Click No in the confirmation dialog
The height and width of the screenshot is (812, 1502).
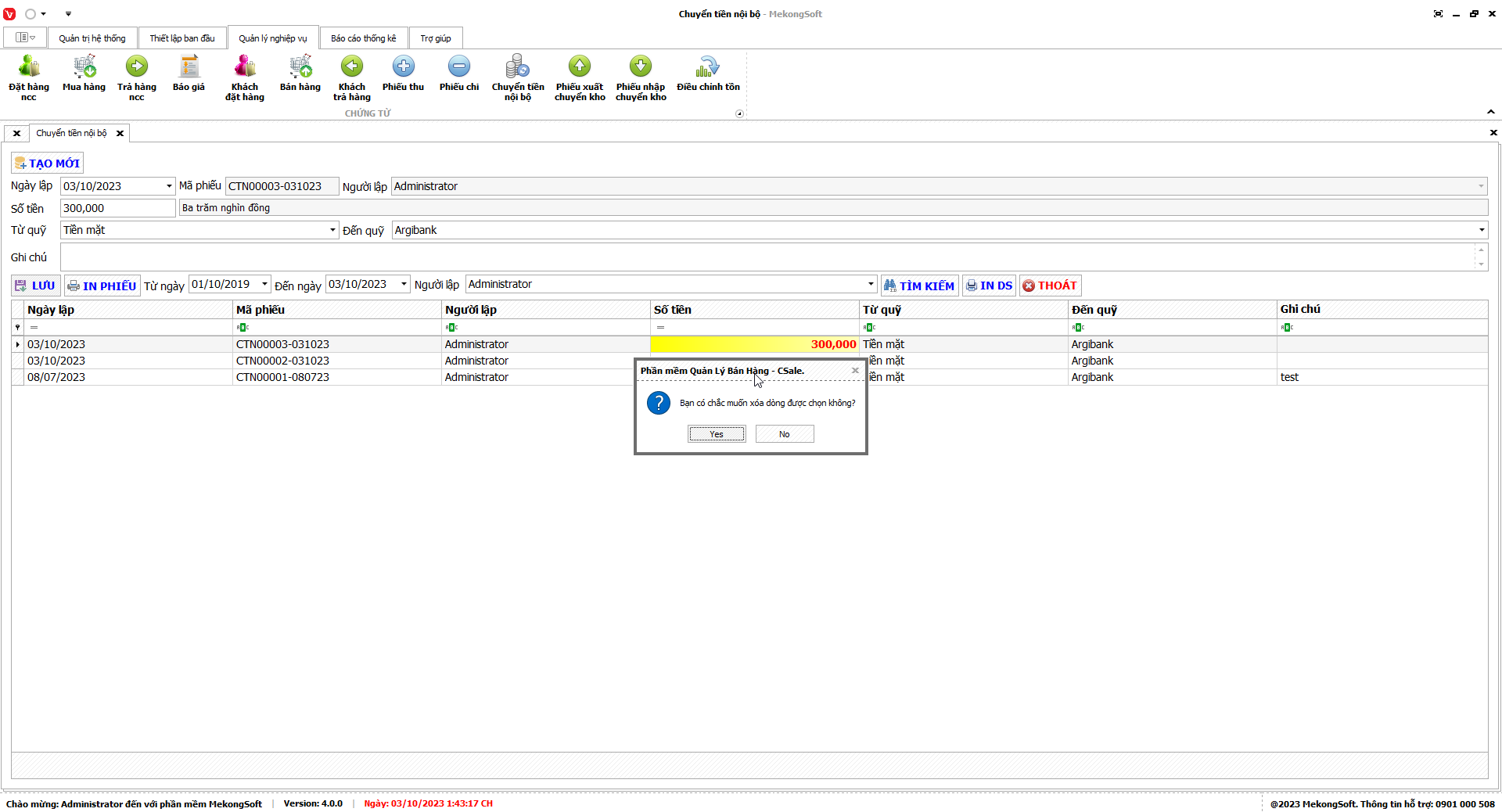pyautogui.click(x=784, y=434)
